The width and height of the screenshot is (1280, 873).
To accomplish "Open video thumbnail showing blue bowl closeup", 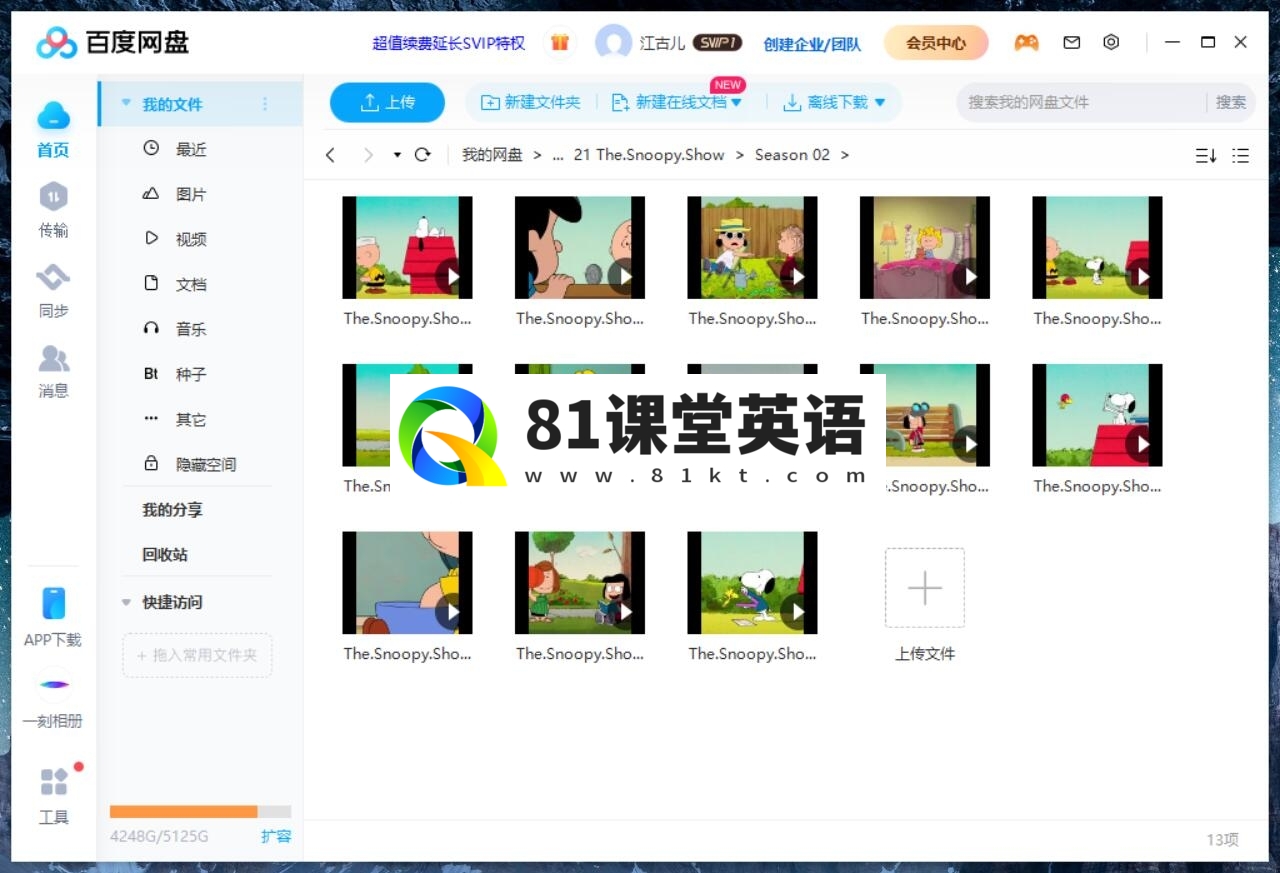I will point(407,582).
